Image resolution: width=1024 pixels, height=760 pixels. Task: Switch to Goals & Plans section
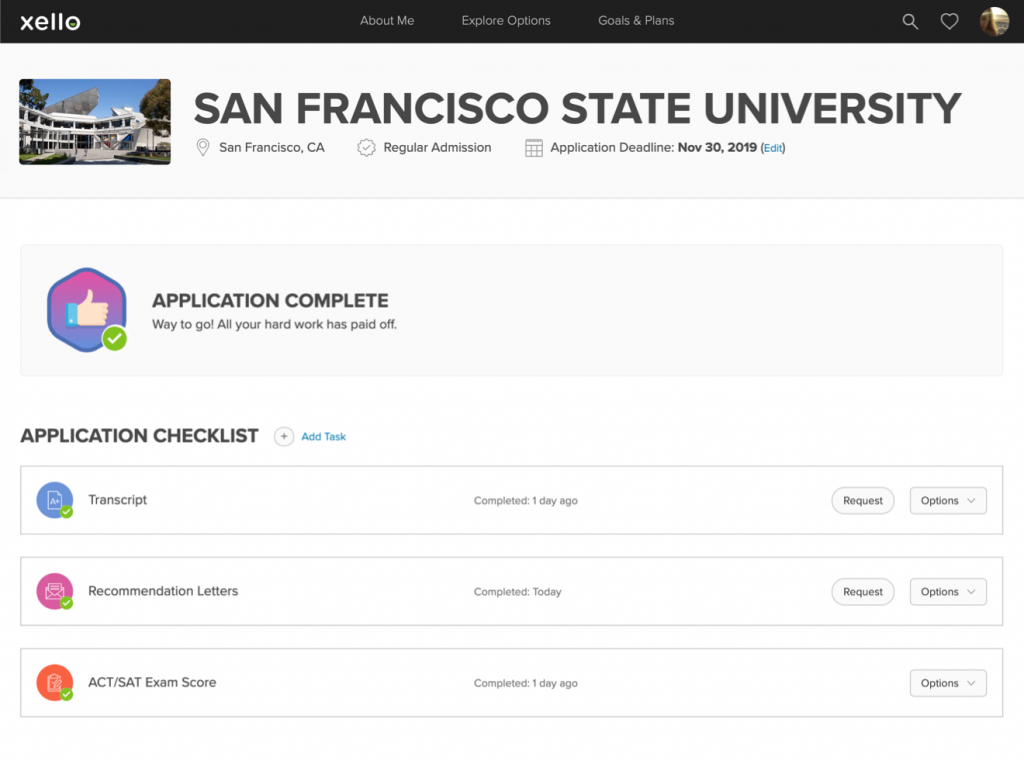click(x=636, y=20)
